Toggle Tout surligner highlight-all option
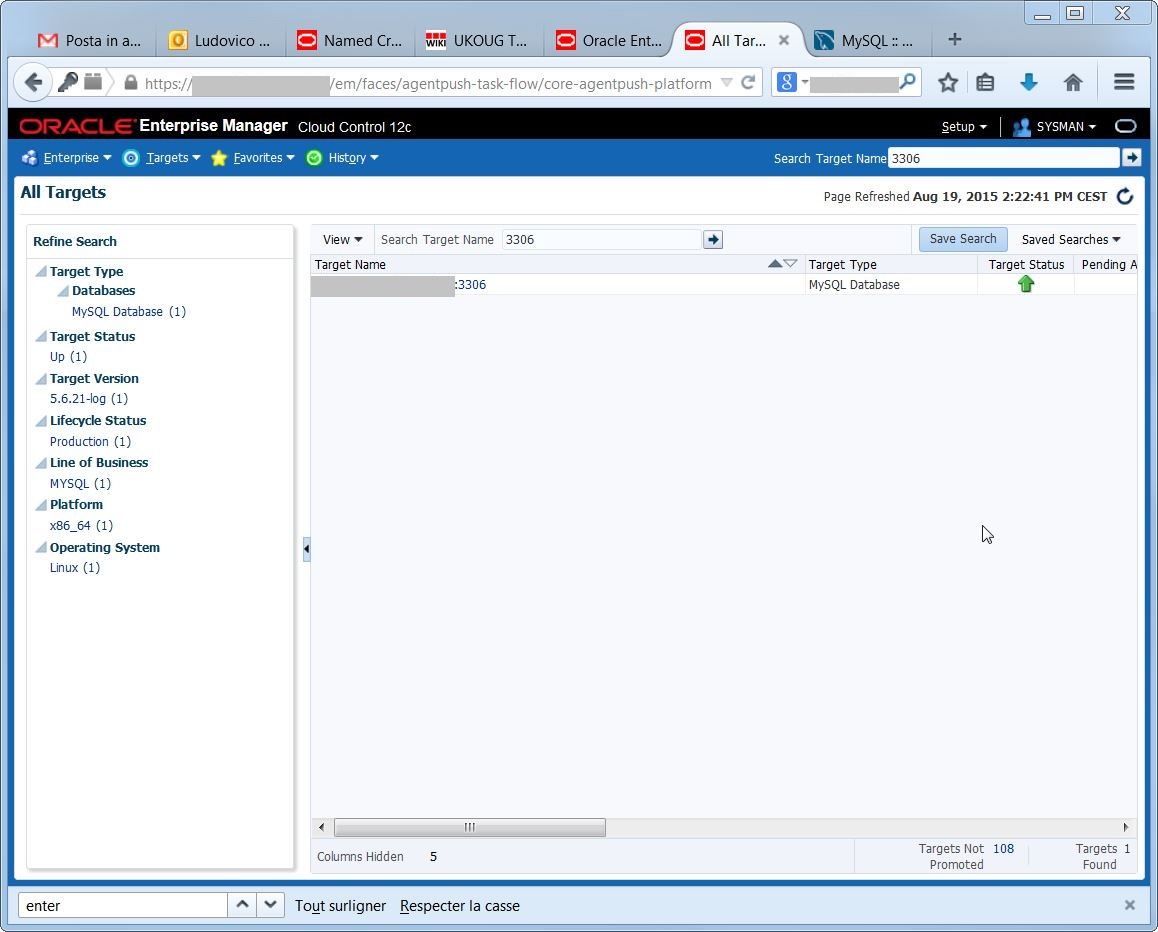 tap(340, 905)
